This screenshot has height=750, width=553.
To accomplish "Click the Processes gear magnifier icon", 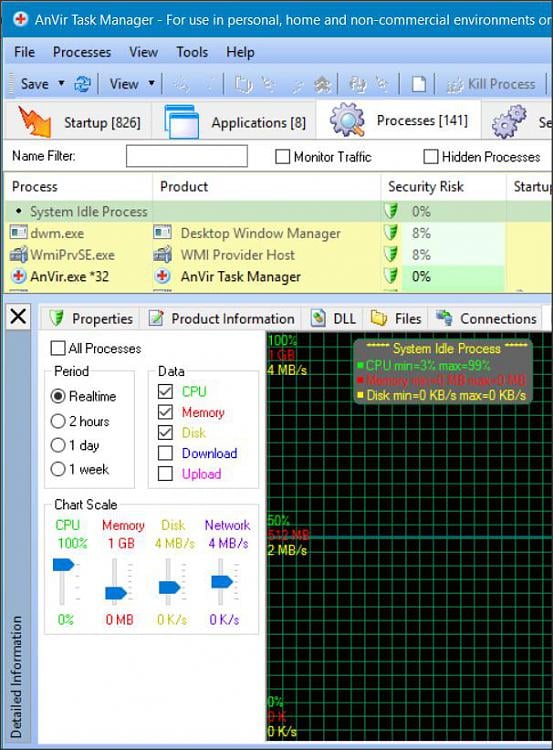I will (348, 120).
